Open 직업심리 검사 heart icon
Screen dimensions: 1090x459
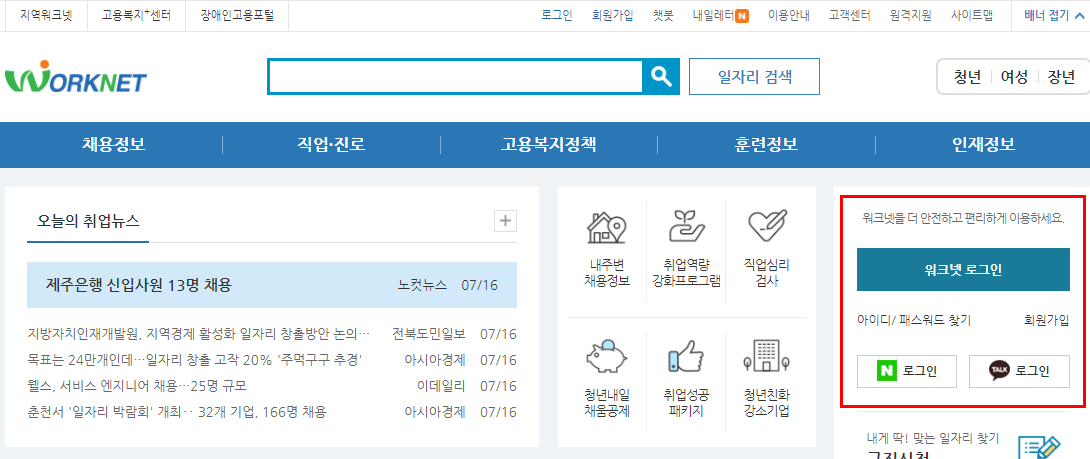coord(767,226)
